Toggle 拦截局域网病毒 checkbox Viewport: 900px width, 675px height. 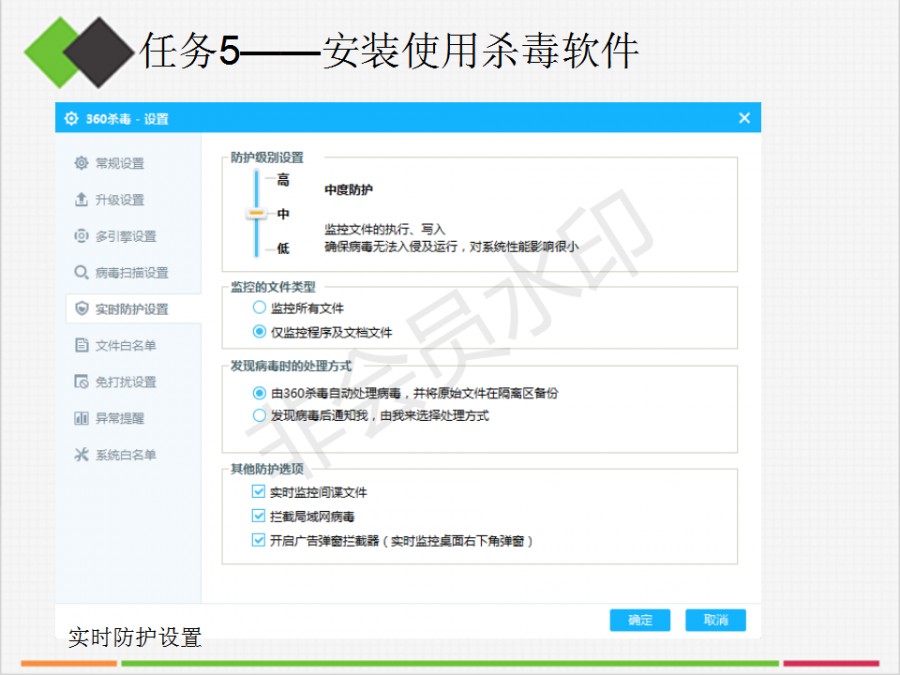(259, 517)
